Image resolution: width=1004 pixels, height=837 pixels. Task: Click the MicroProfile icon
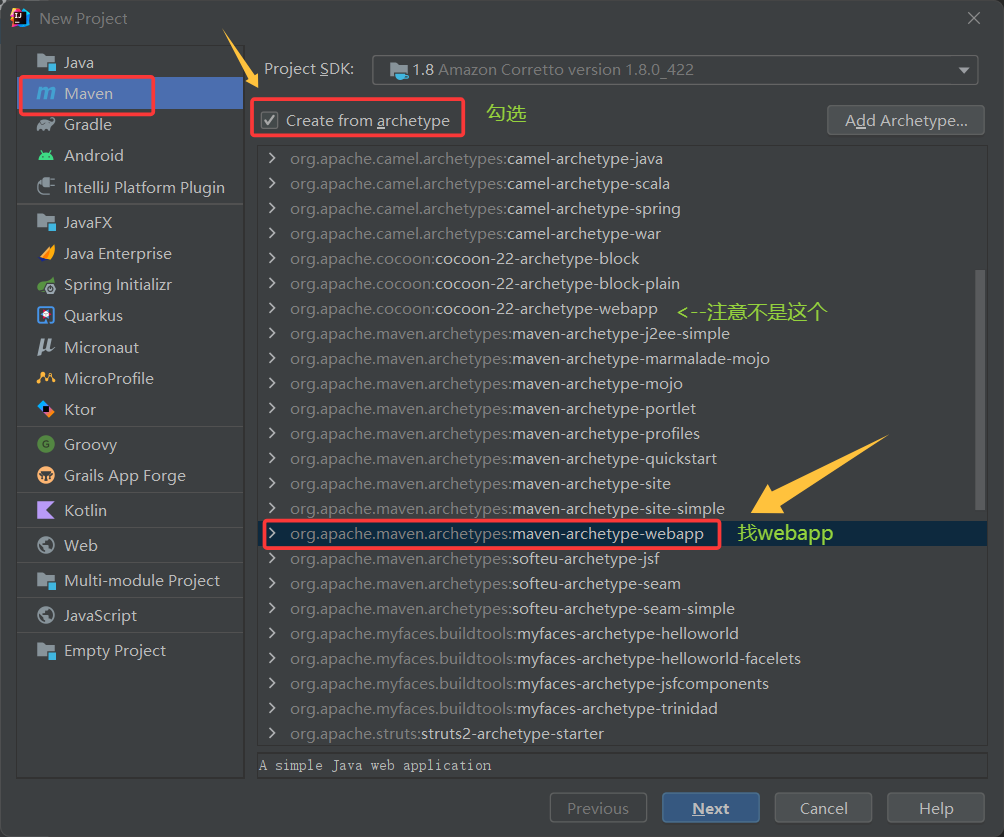point(46,378)
